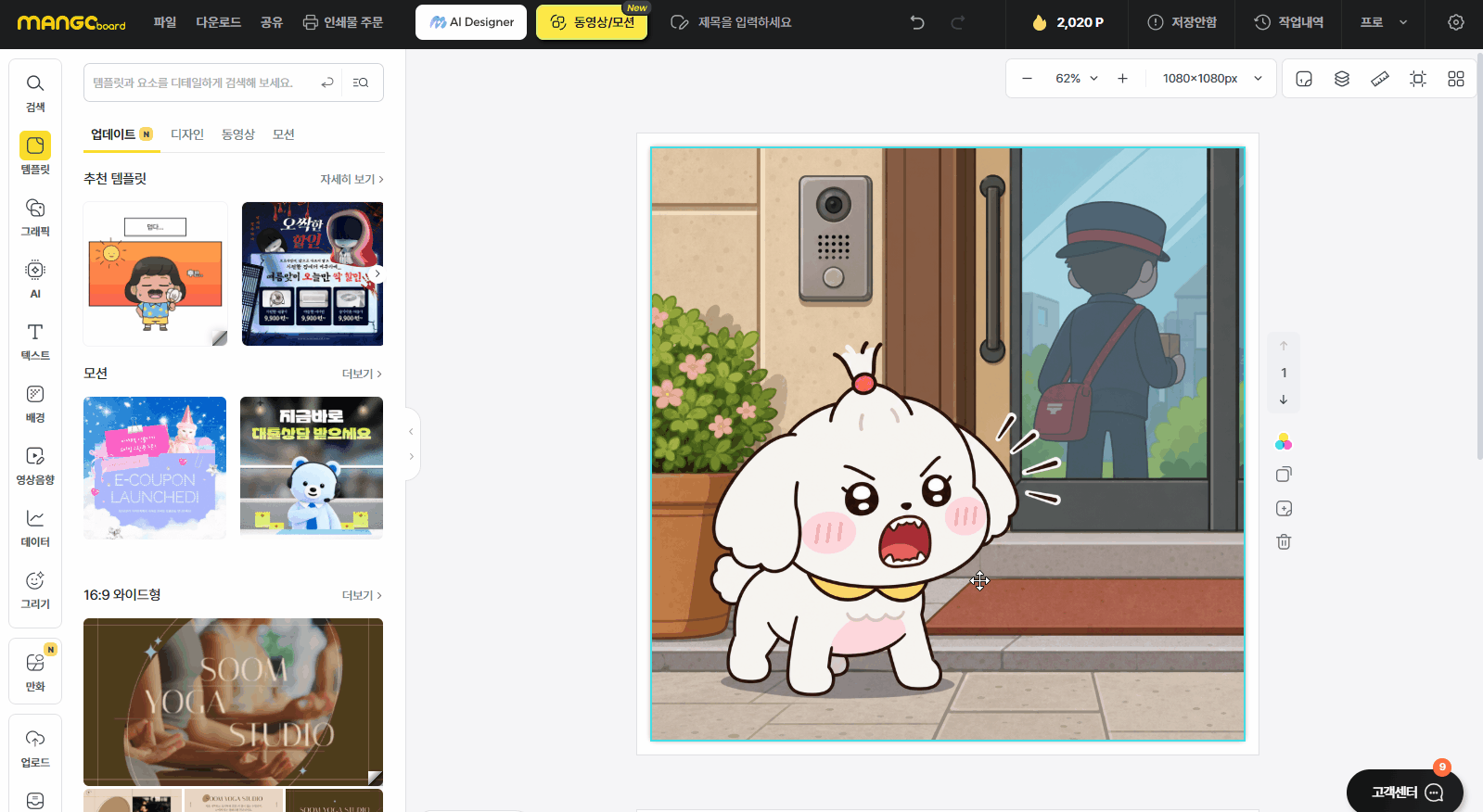The width and height of the screenshot is (1483, 812).
Task: Open the 그래픽 graphics panel
Action: click(35, 217)
